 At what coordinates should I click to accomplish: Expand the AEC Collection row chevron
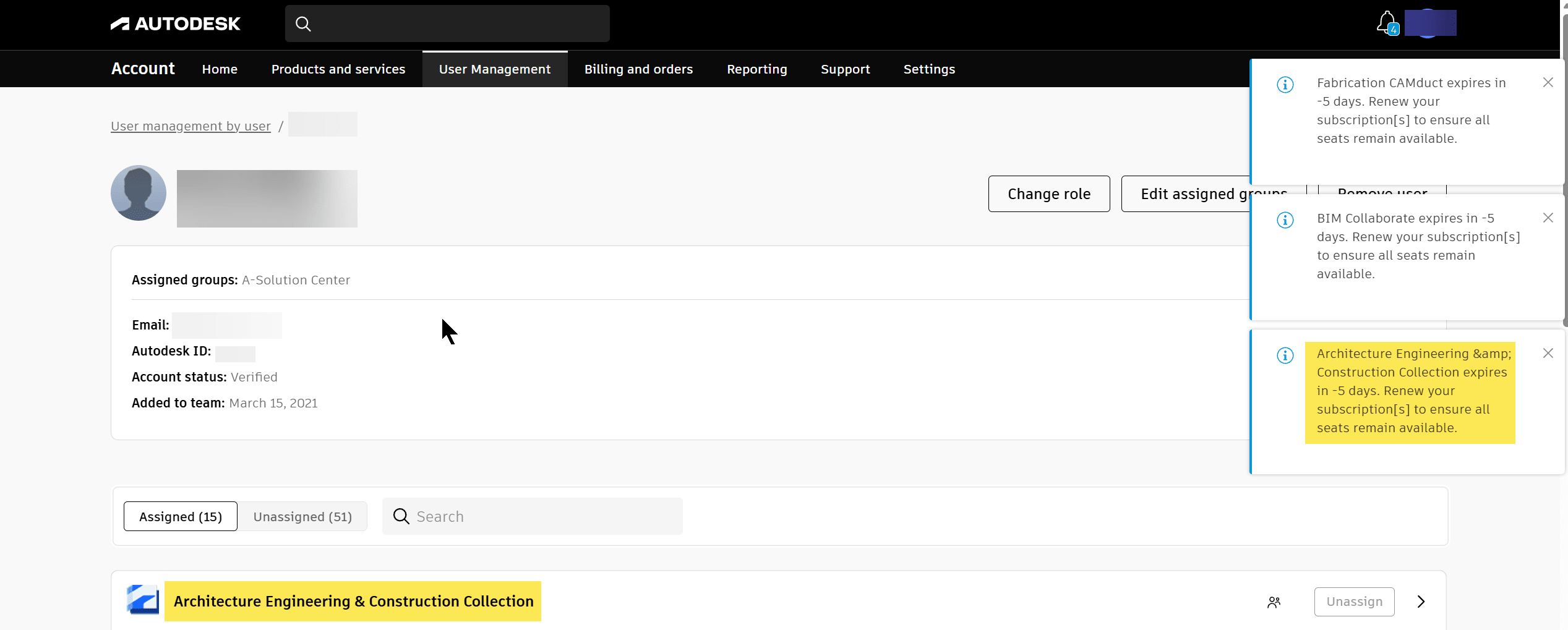[1421, 602]
